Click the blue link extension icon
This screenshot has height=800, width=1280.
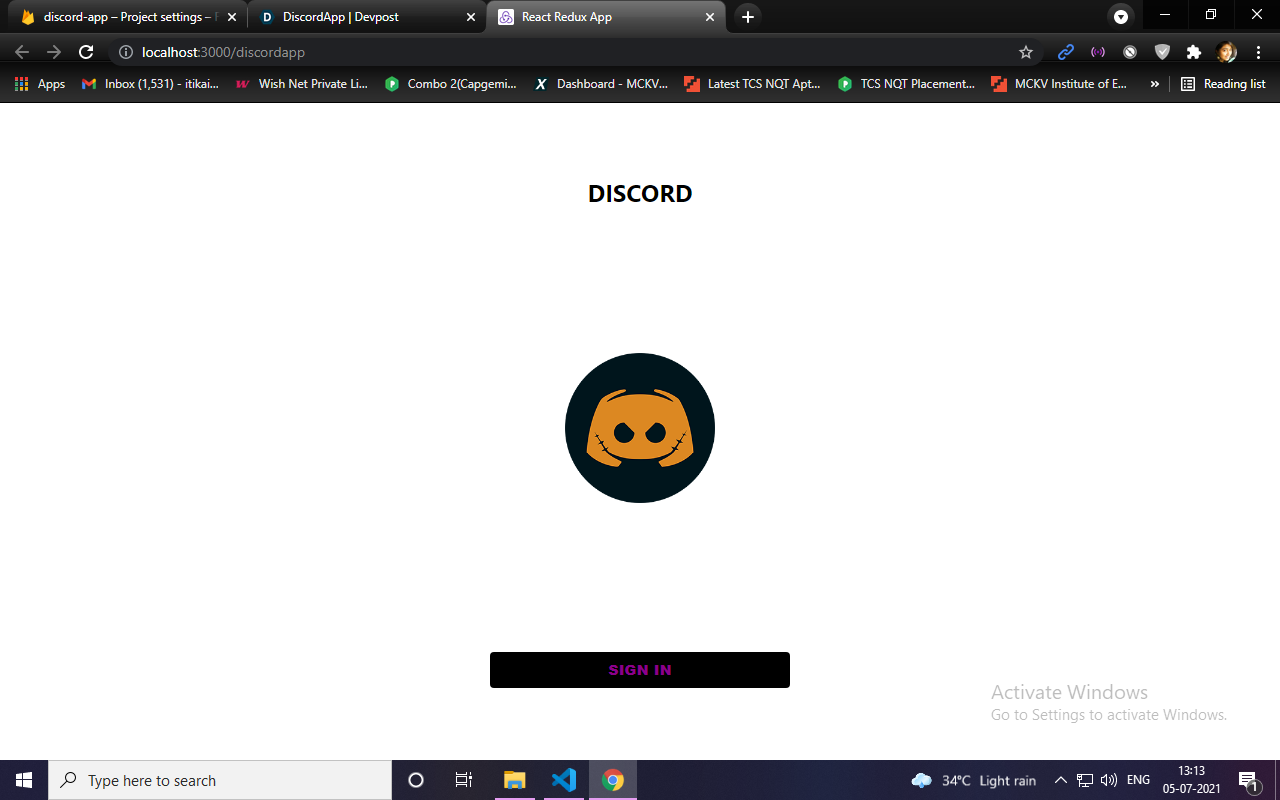pyautogui.click(x=1065, y=52)
